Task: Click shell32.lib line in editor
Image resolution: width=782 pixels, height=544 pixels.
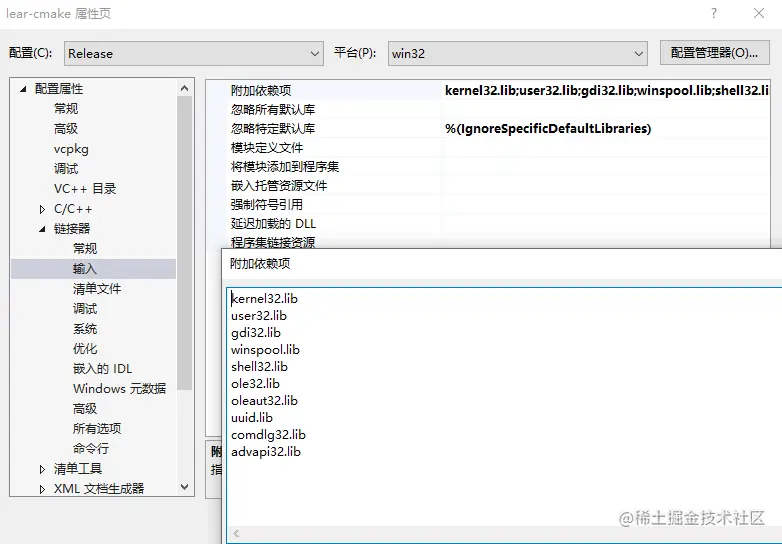Action: coord(259,366)
